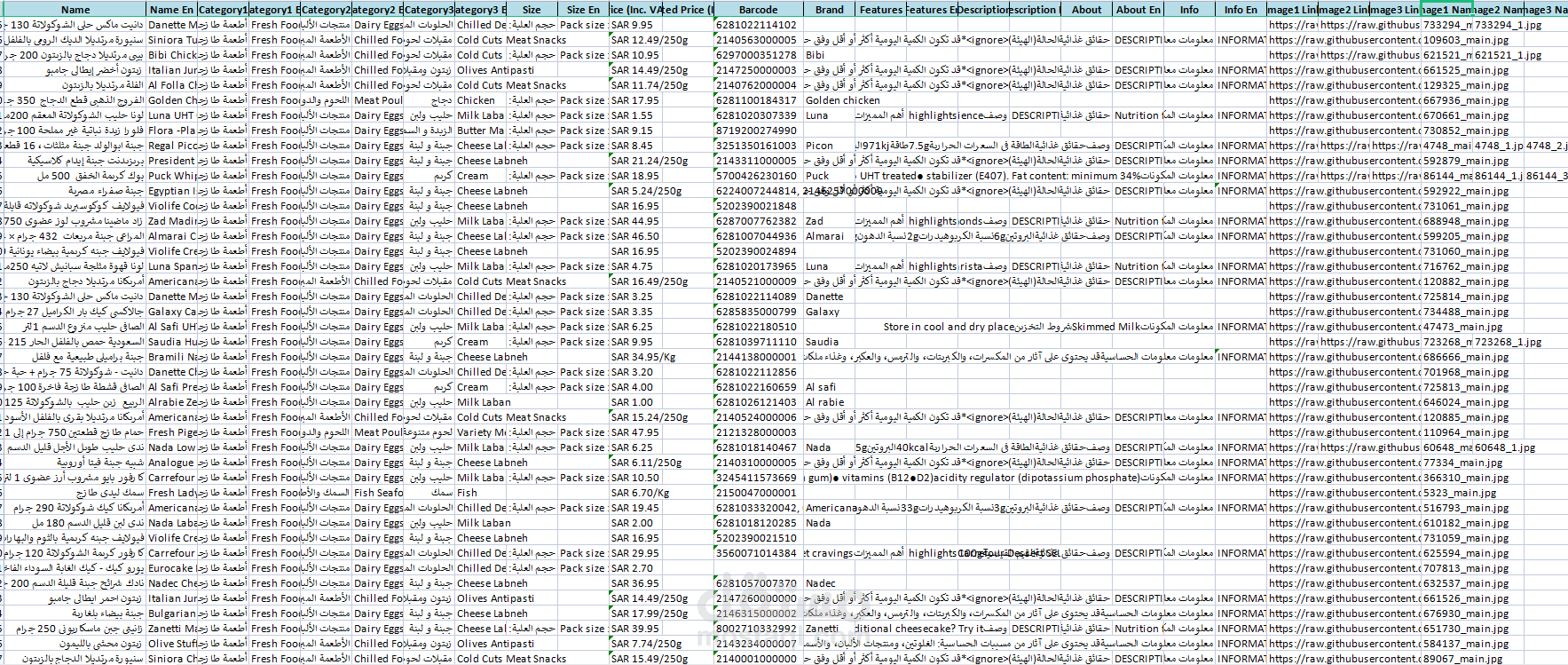Viewport: 1568px width, 665px height.
Task: Select the Saudia brand cell
Action: point(830,342)
